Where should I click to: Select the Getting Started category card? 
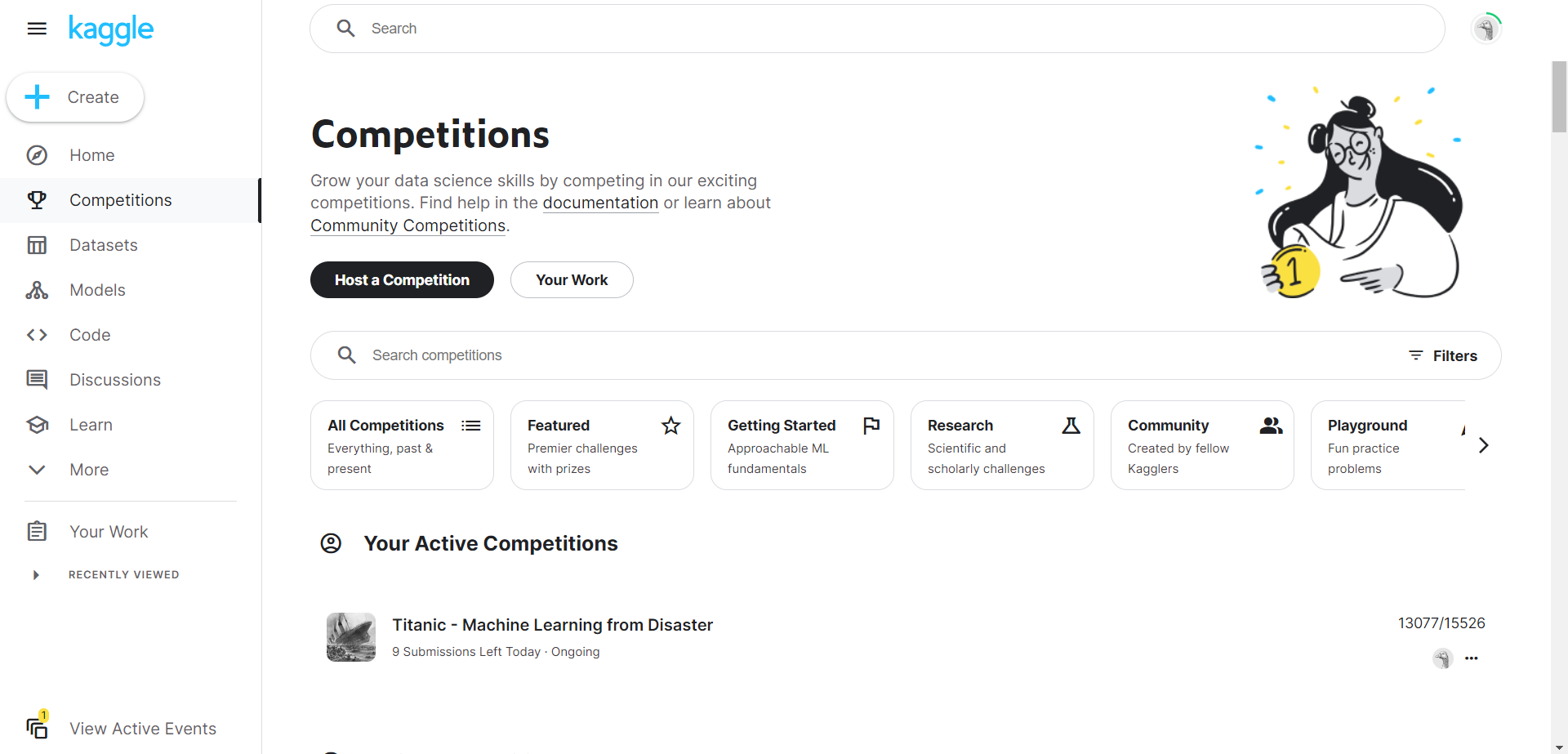tap(802, 445)
